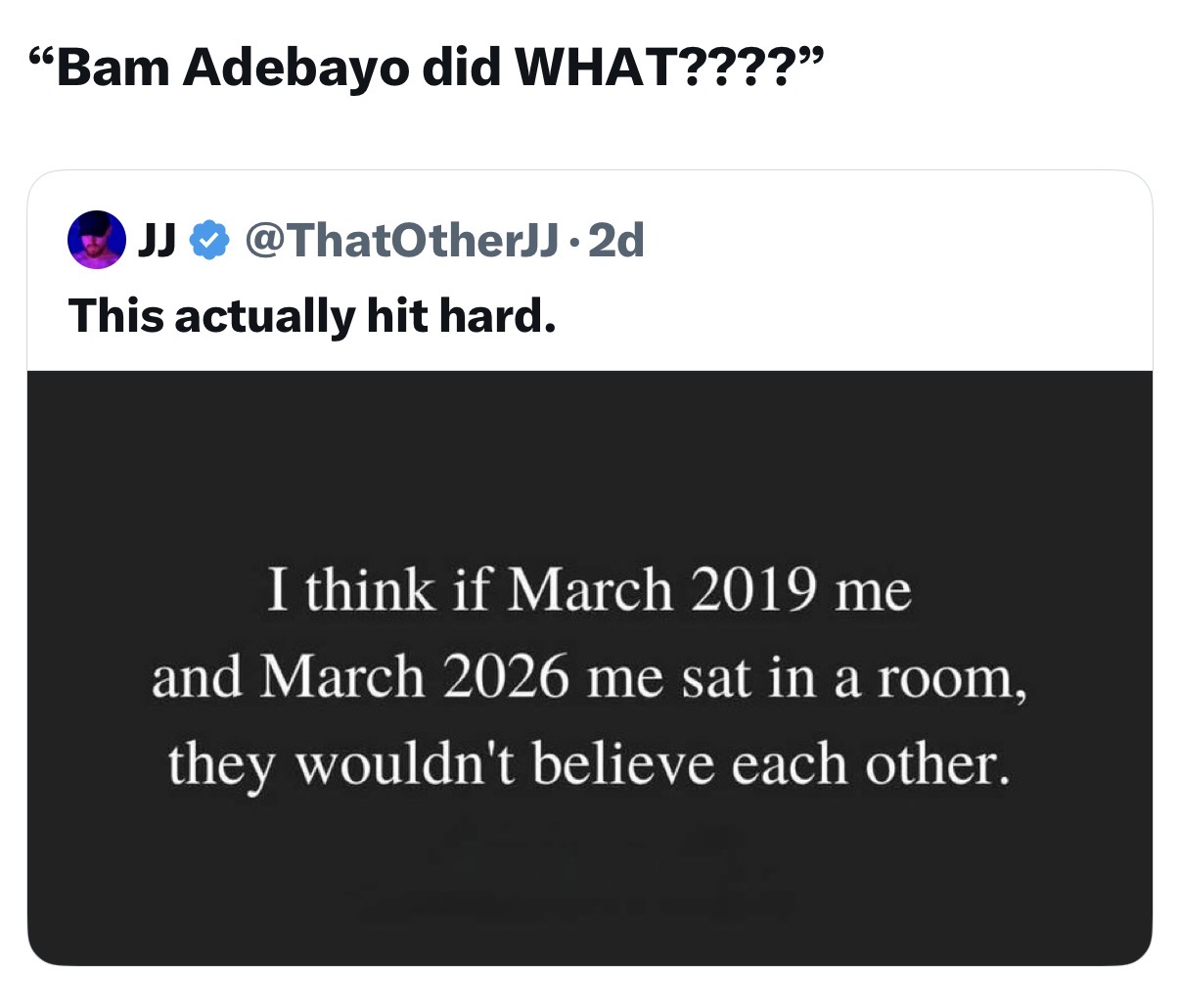Click the blue verified badge beside JJ
Image resolution: width=1180 pixels, height=1008 pixels.
point(208,239)
